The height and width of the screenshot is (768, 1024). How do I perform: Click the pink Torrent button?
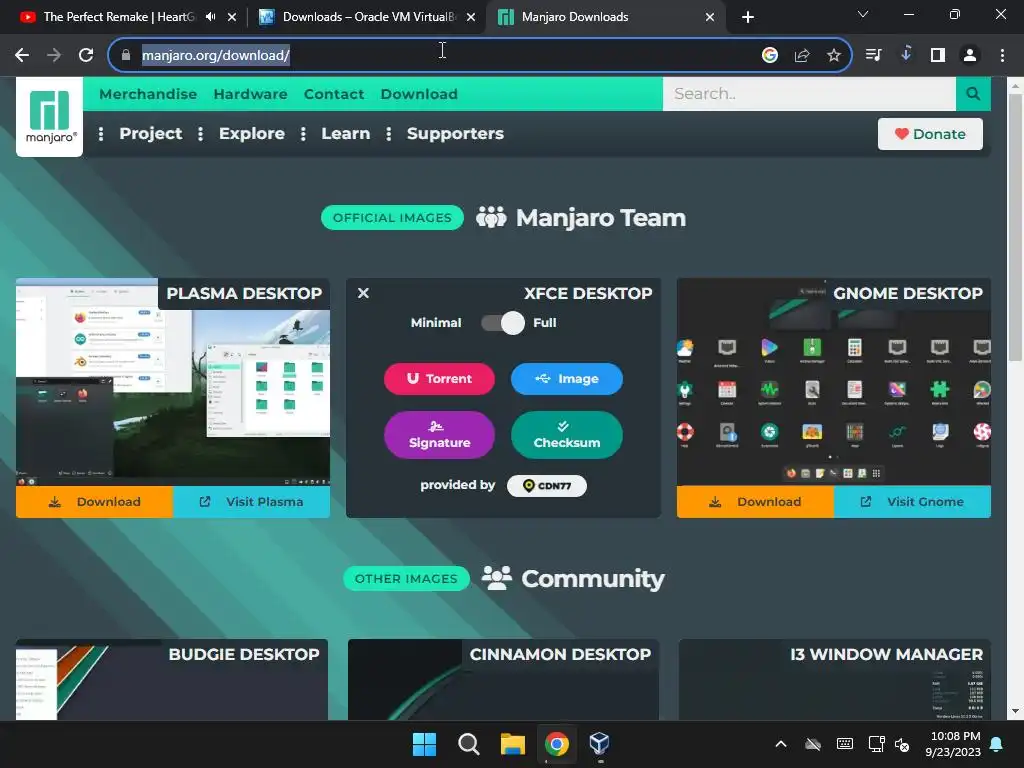coord(439,379)
